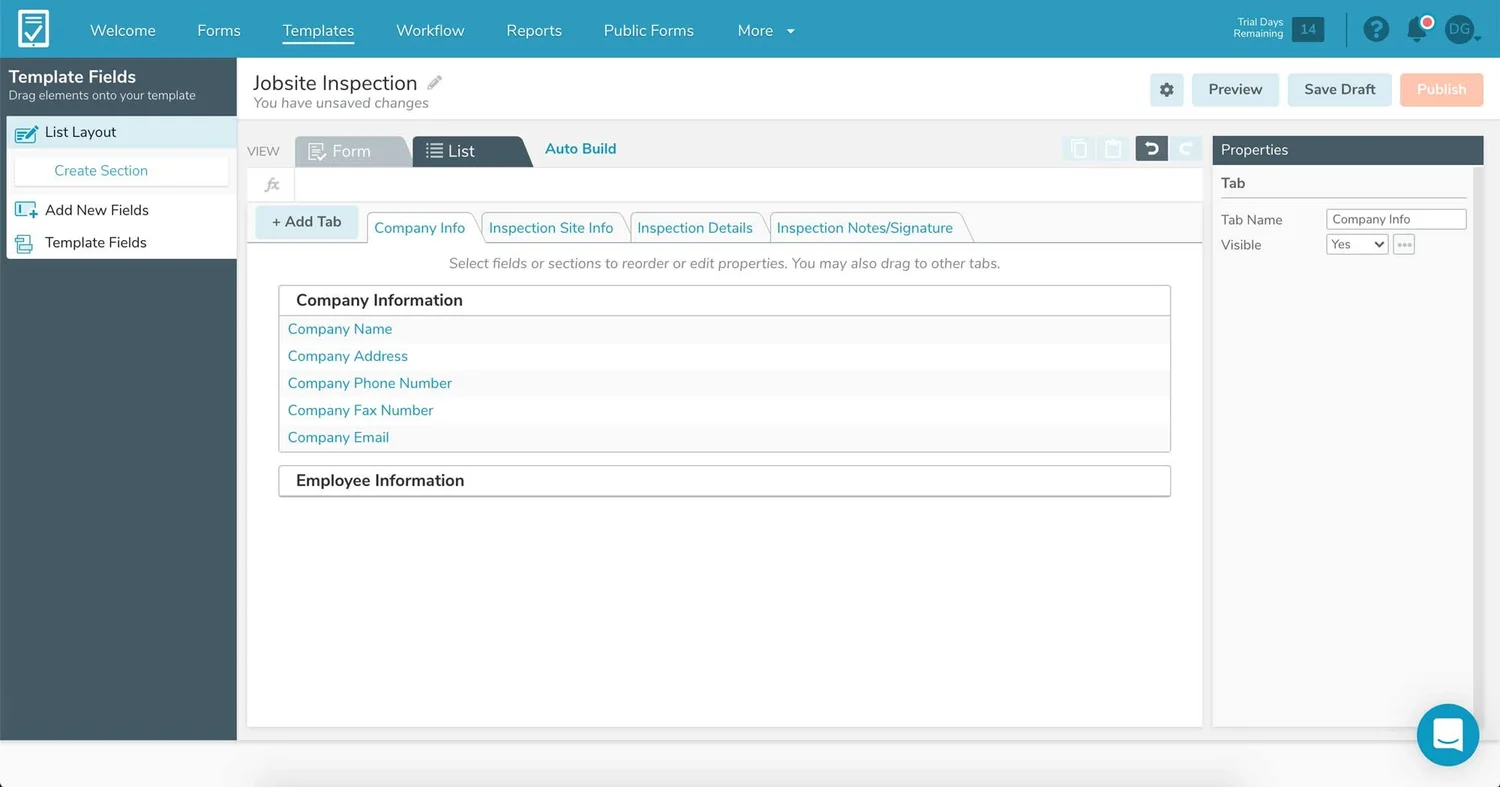Open the More navigation dropdown
This screenshot has width=1500, height=787.
(764, 30)
